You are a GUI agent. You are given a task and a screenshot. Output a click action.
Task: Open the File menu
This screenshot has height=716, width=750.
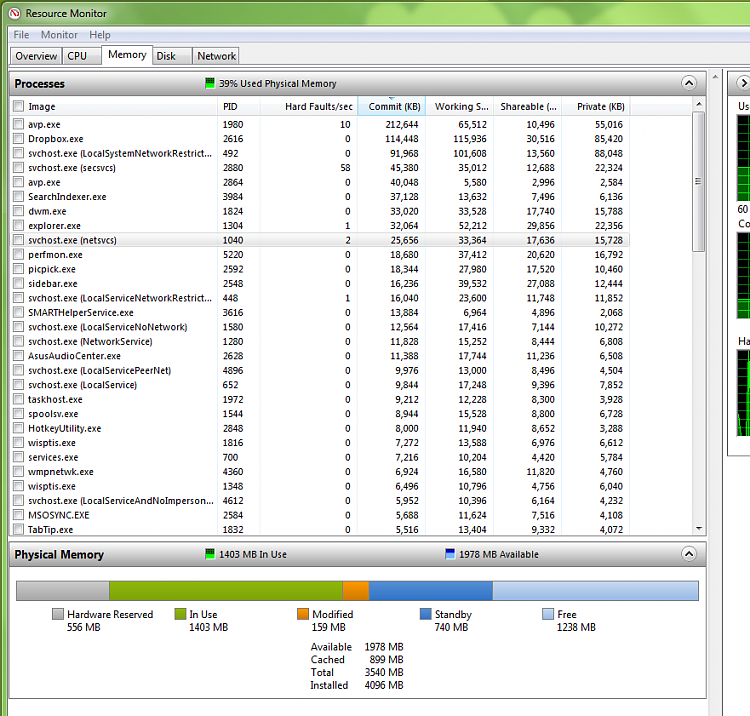(21, 34)
